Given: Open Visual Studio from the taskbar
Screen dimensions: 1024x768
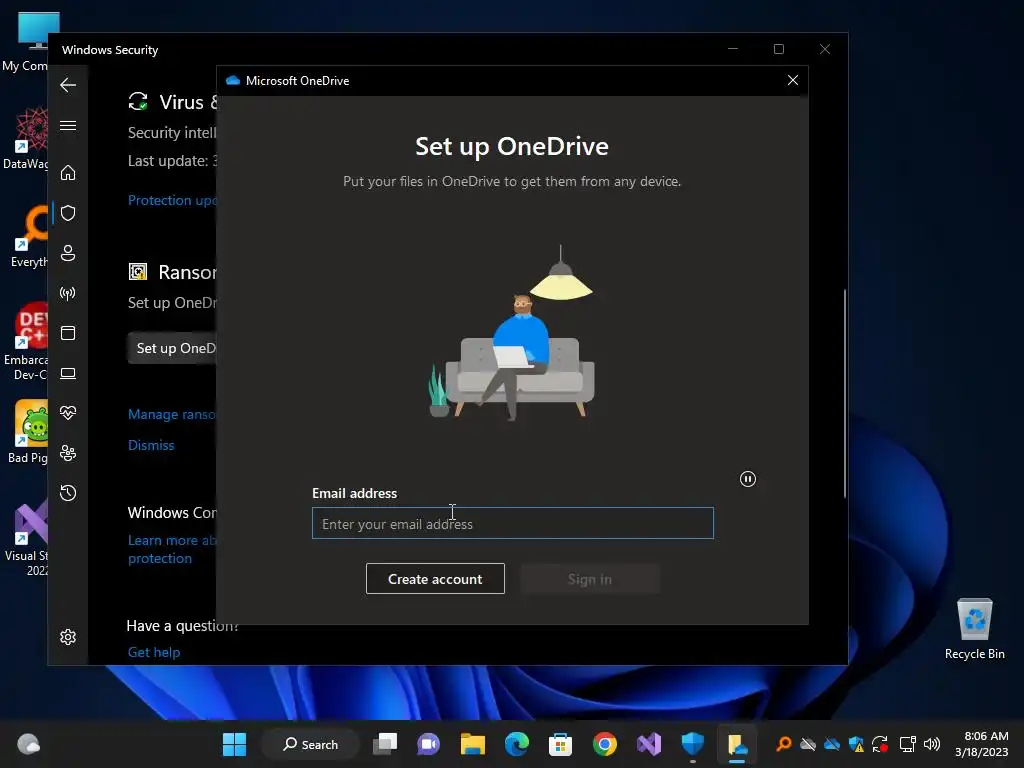Looking at the screenshot, I should [648, 744].
